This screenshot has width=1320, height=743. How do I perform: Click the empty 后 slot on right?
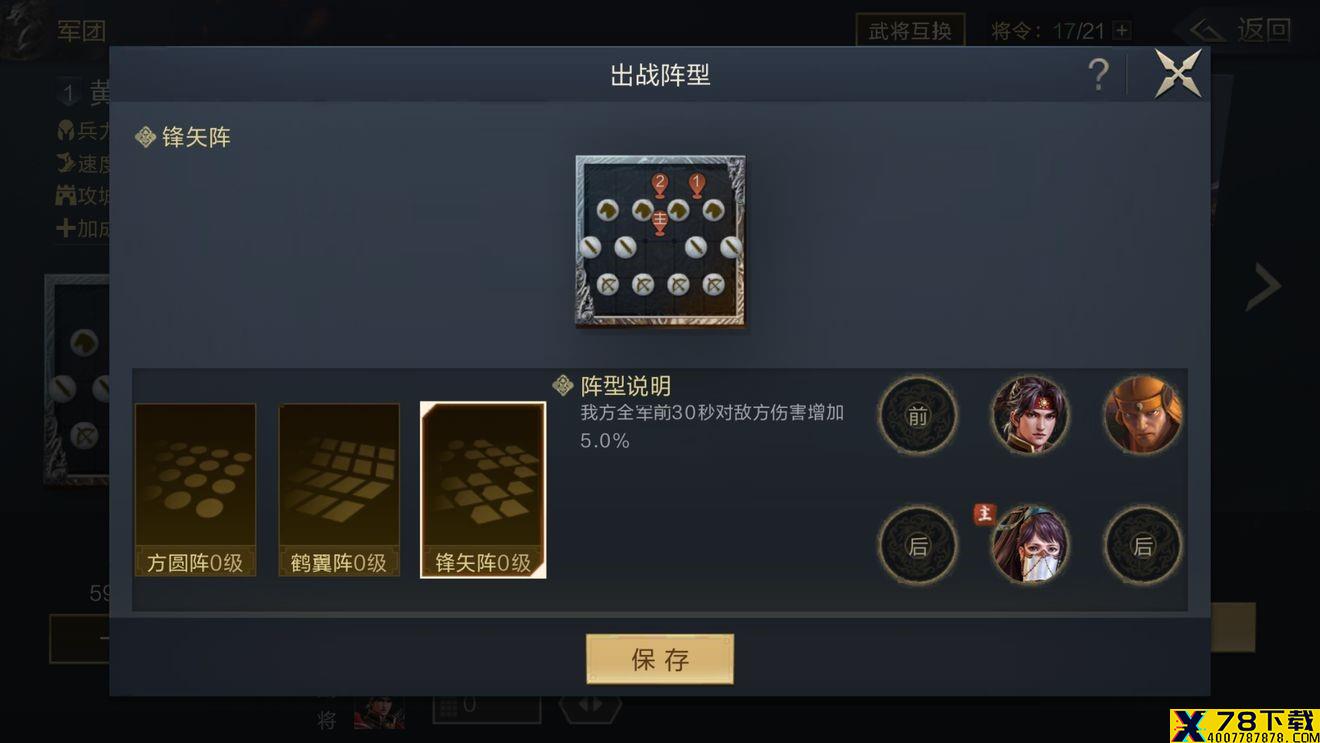click(x=1143, y=545)
